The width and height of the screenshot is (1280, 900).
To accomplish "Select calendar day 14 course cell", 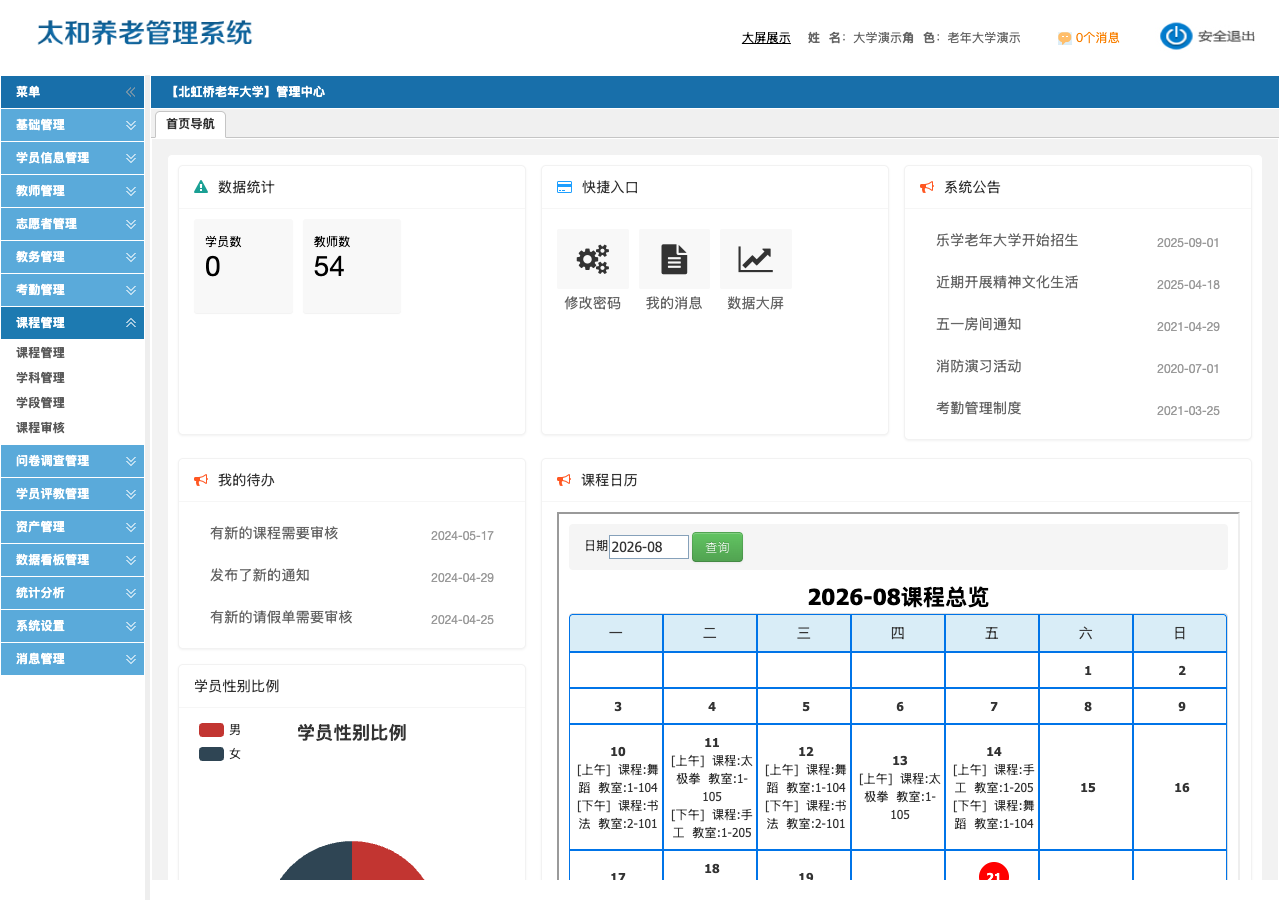I will click(x=992, y=787).
